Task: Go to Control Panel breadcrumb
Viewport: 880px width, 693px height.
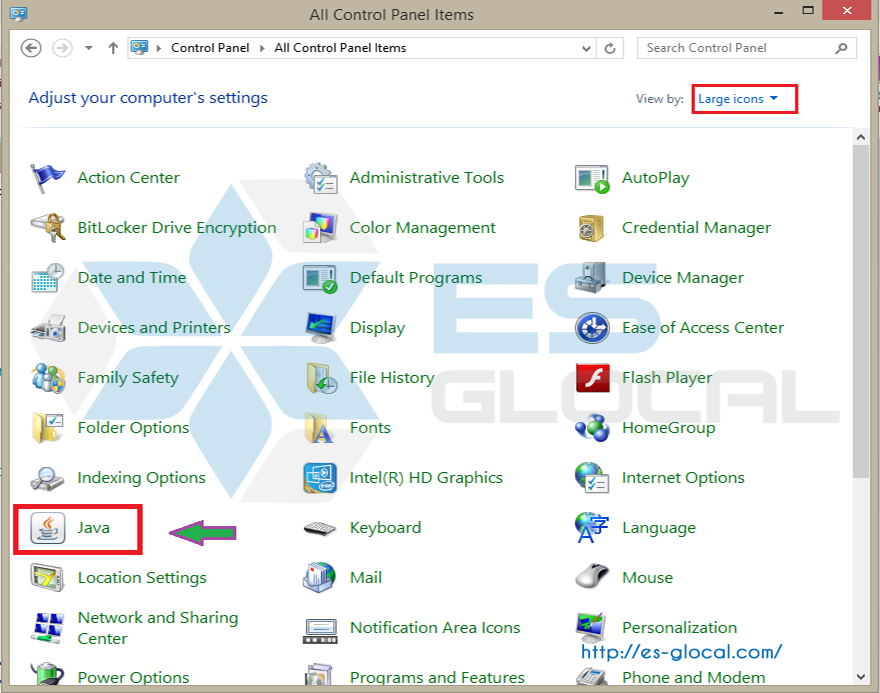Action: coord(210,48)
